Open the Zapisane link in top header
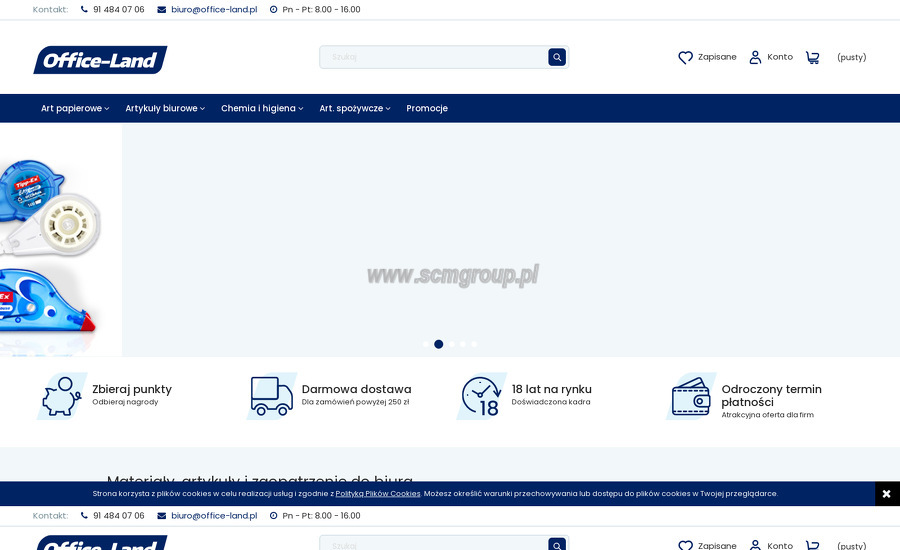The height and width of the screenshot is (550, 900). point(717,57)
